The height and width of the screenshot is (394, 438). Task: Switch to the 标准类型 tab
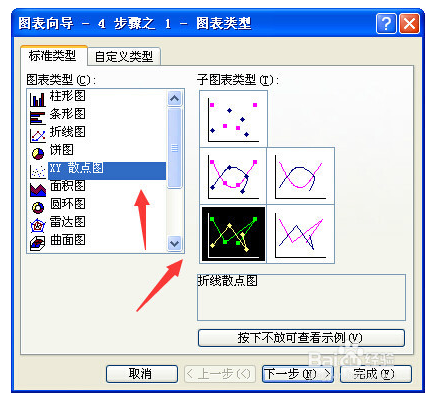coord(53,56)
